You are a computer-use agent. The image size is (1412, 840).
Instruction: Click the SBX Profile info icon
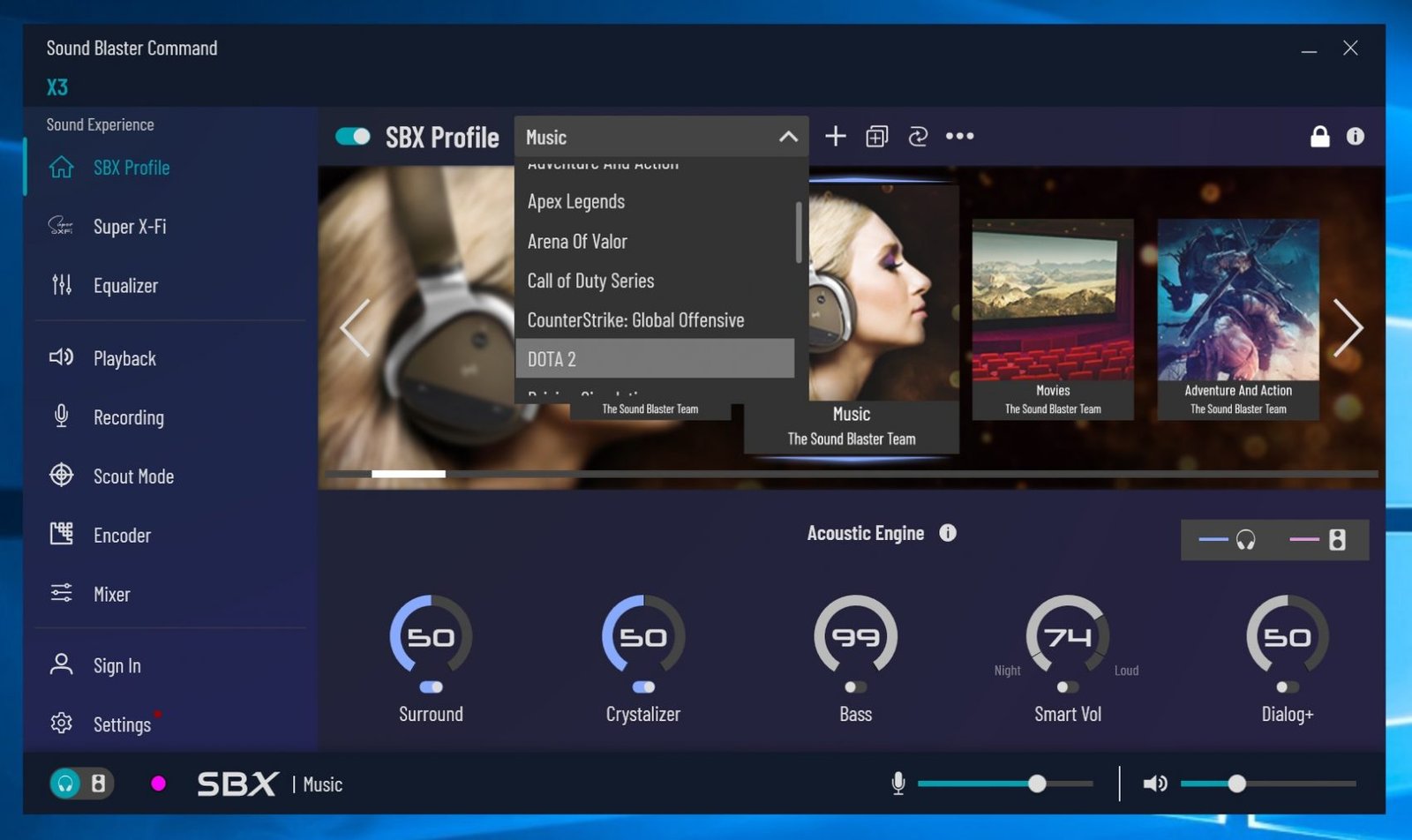(1356, 136)
